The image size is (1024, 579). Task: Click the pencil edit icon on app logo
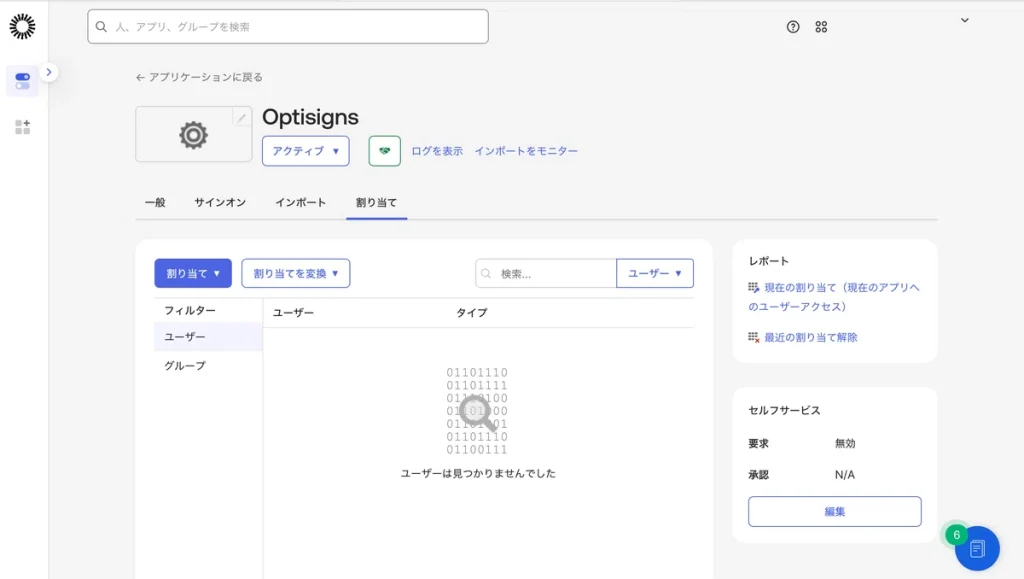pos(241,118)
